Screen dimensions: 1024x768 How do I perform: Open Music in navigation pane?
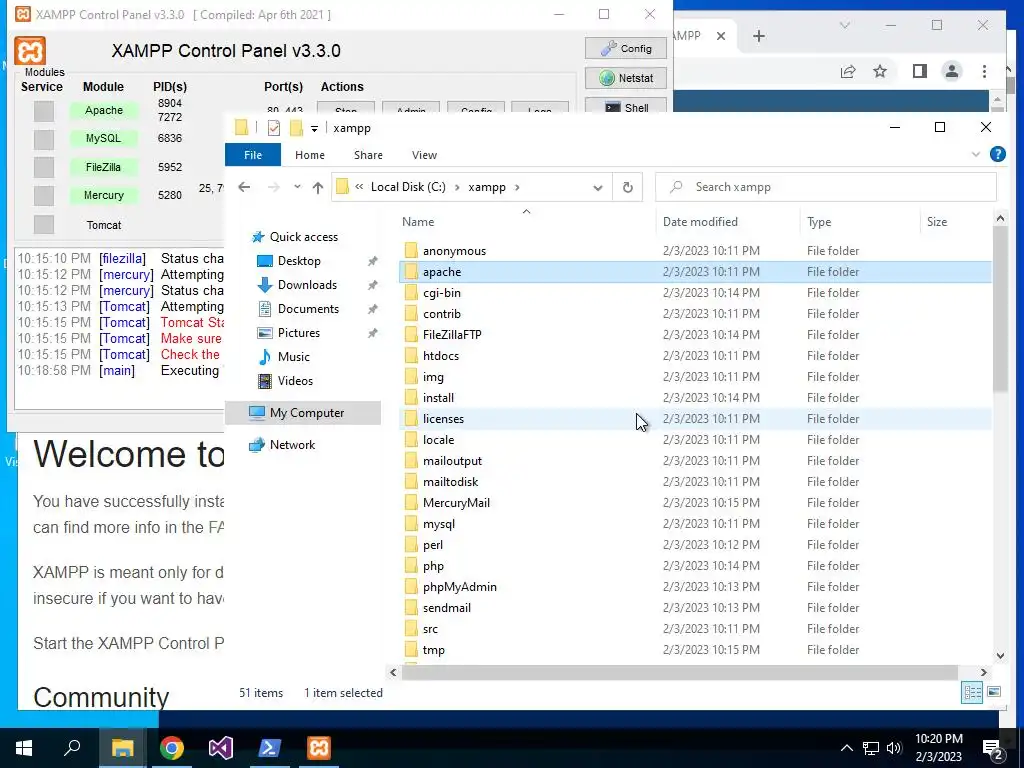pos(293,357)
